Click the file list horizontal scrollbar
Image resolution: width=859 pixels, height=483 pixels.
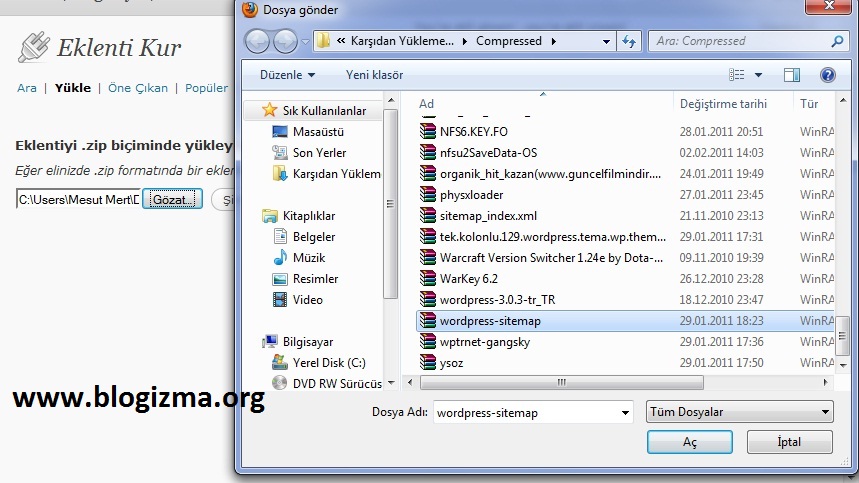point(562,382)
